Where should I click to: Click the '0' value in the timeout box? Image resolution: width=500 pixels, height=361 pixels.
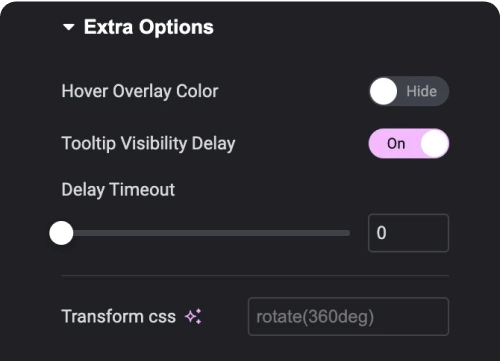tap(381, 233)
